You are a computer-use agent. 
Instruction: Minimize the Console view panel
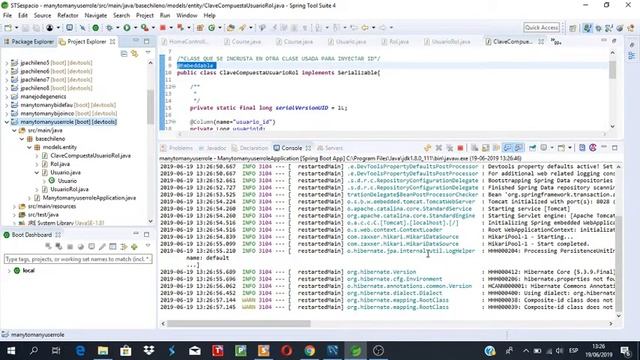[x=604, y=148]
